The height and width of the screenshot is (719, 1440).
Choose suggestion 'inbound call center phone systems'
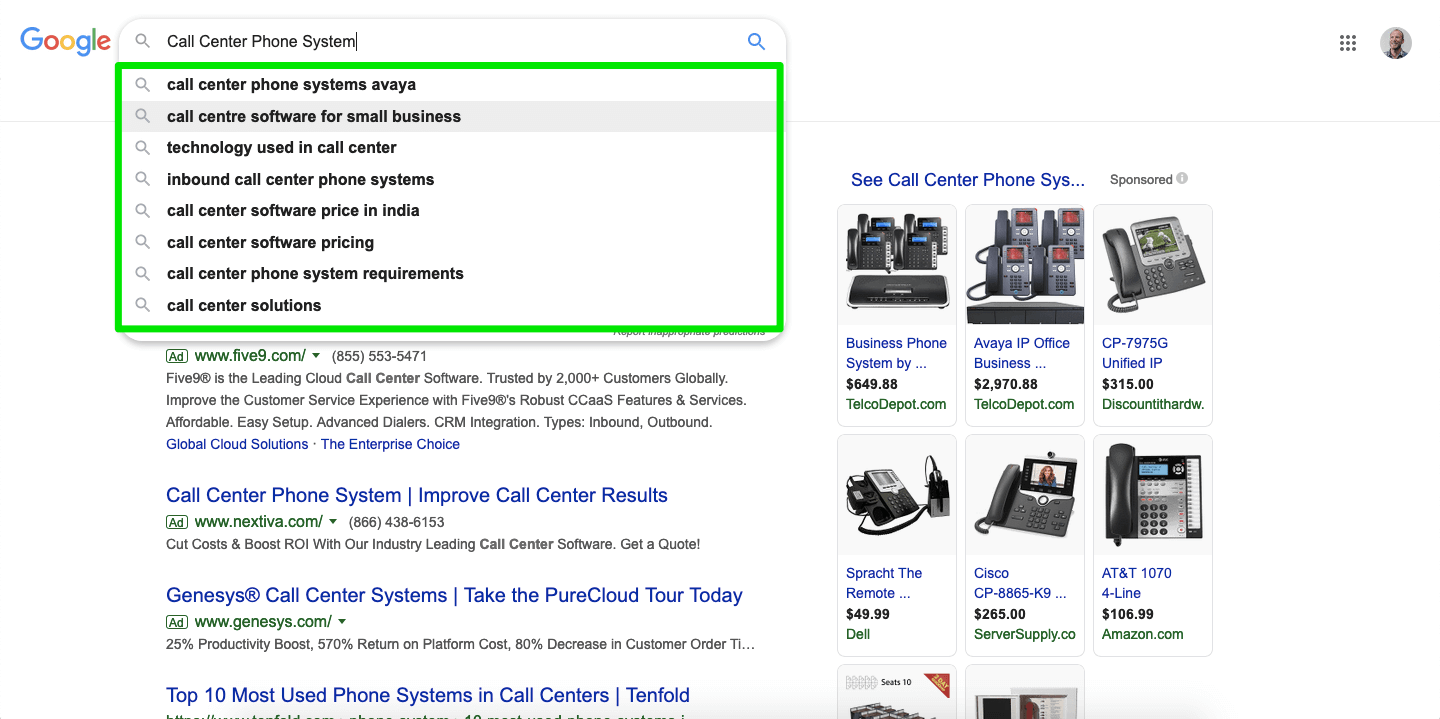click(300, 180)
